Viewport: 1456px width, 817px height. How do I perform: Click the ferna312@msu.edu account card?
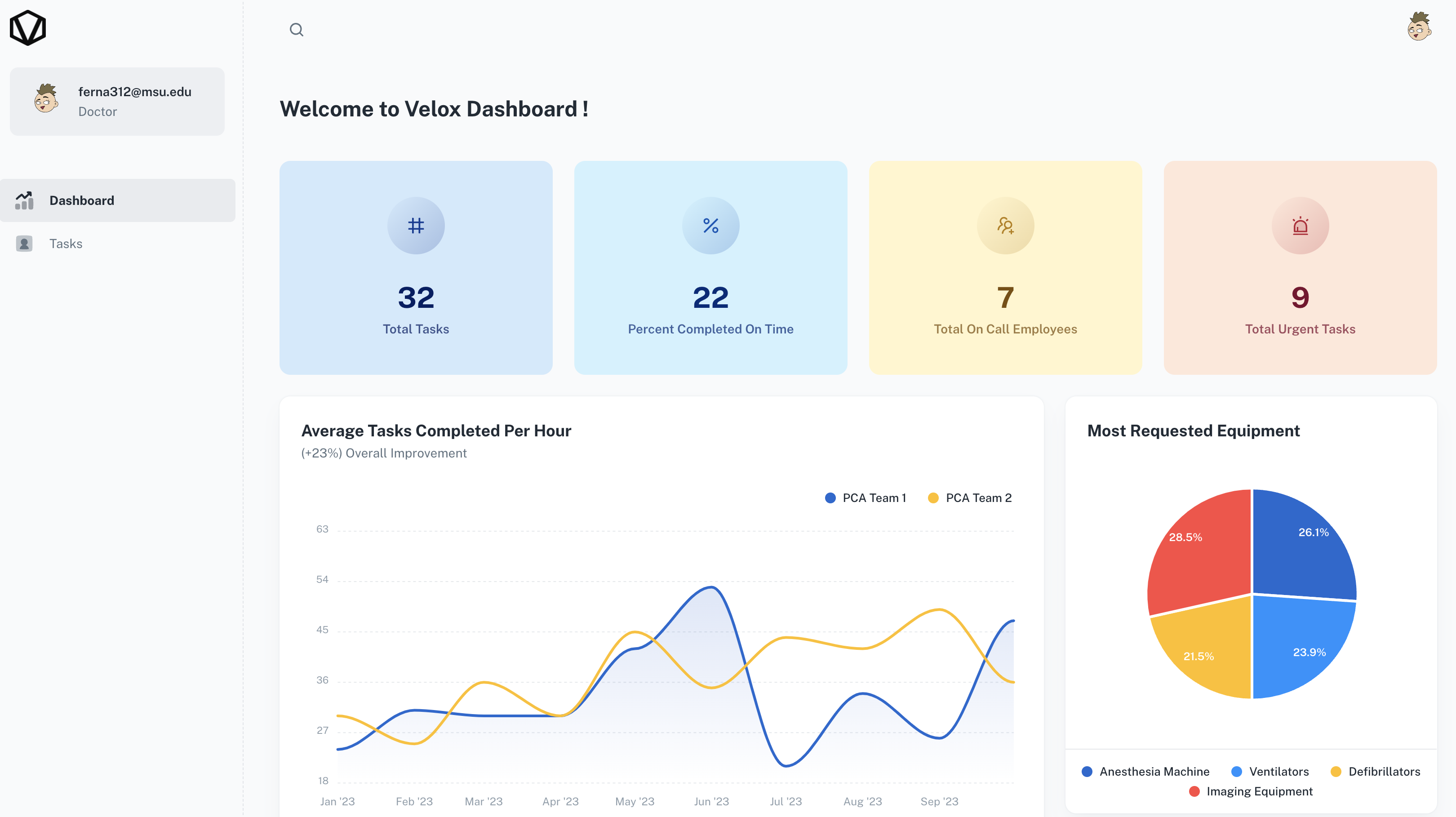point(117,101)
